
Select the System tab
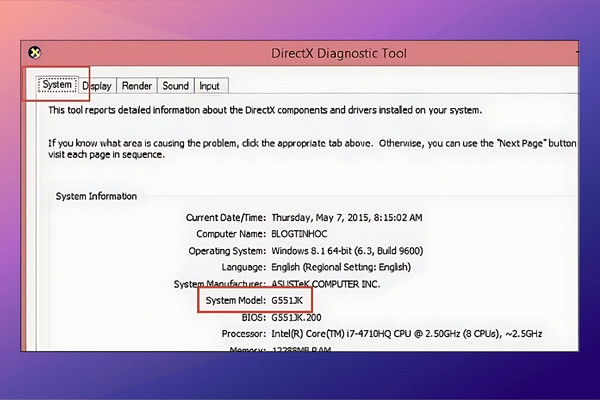click(57, 85)
